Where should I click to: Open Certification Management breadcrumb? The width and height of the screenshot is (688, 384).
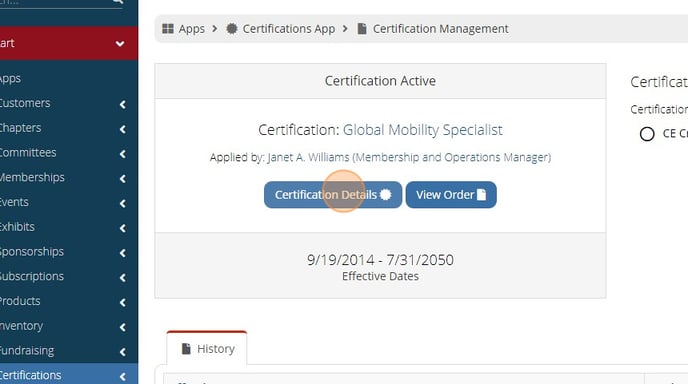point(441,29)
